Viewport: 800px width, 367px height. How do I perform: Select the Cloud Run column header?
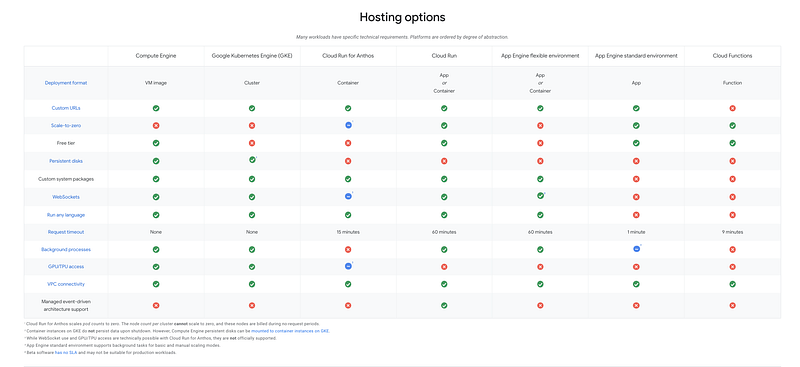[444, 56]
